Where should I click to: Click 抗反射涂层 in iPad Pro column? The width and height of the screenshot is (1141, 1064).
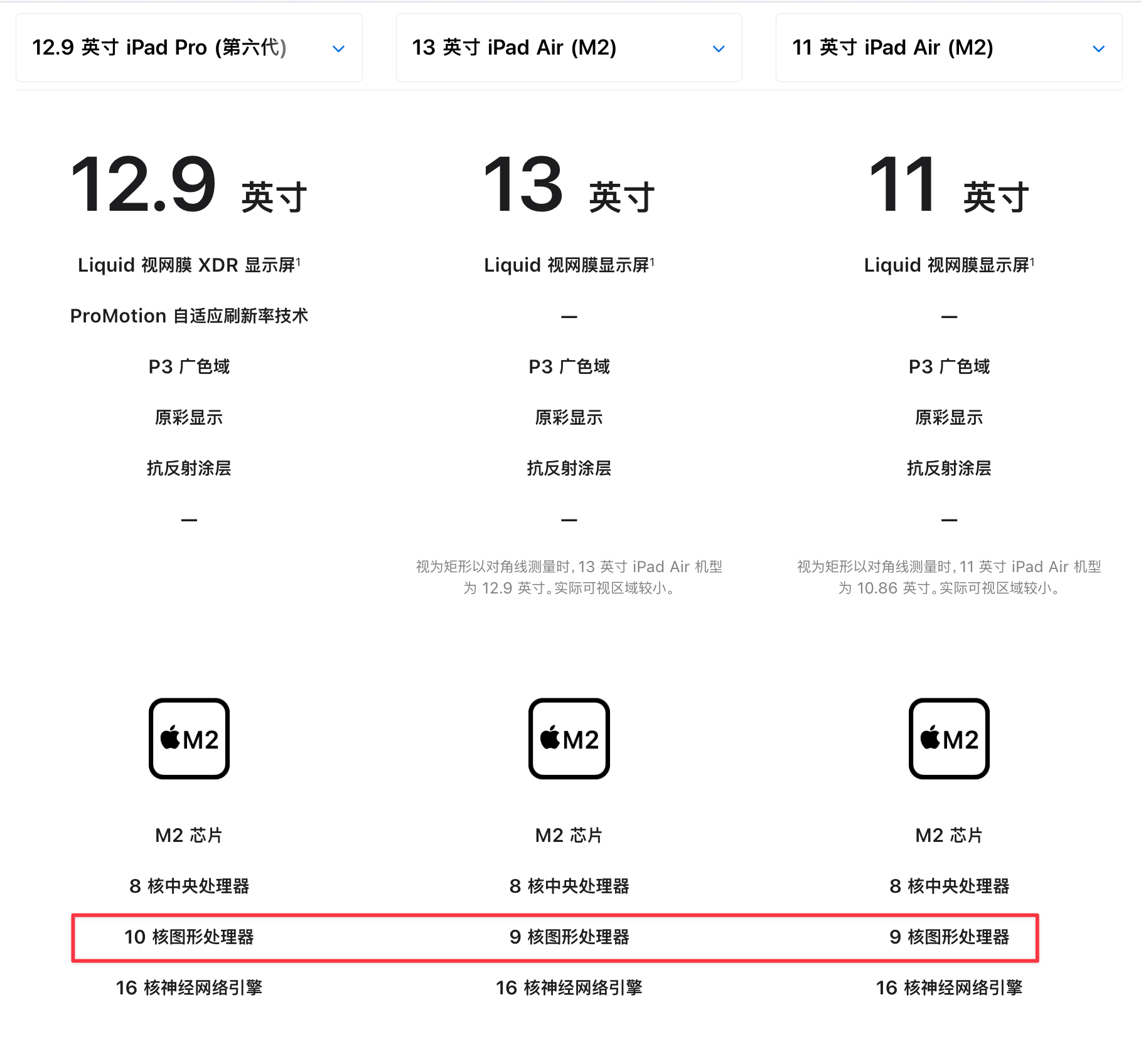click(x=189, y=468)
